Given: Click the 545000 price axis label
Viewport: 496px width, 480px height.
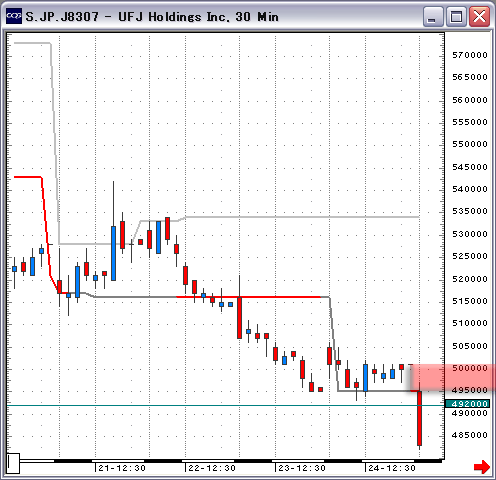Looking at the screenshot, I should pos(470,167).
